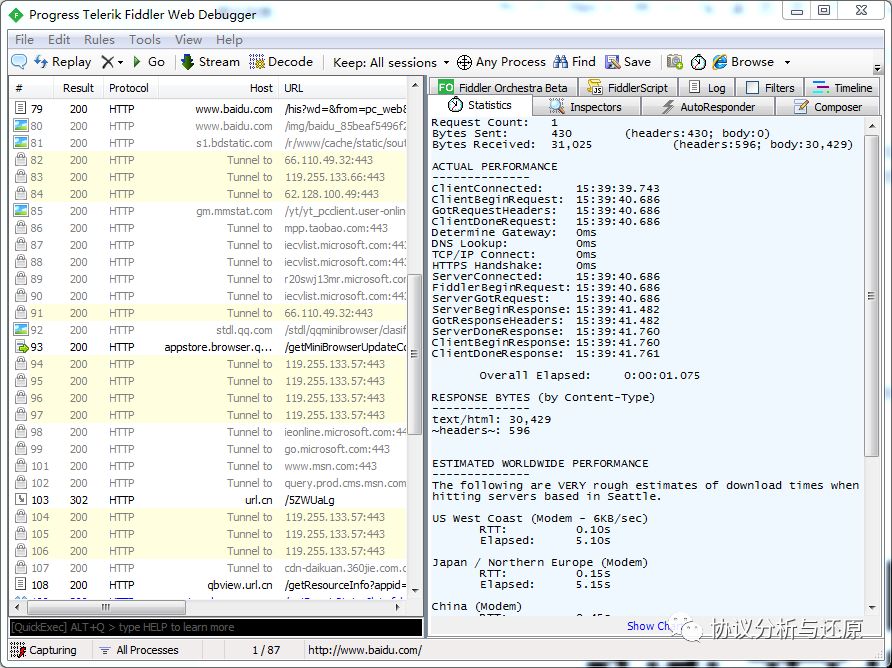Open the Edit menu
This screenshot has width=892, height=668.
pyautogui.click(x=59, y=40)
